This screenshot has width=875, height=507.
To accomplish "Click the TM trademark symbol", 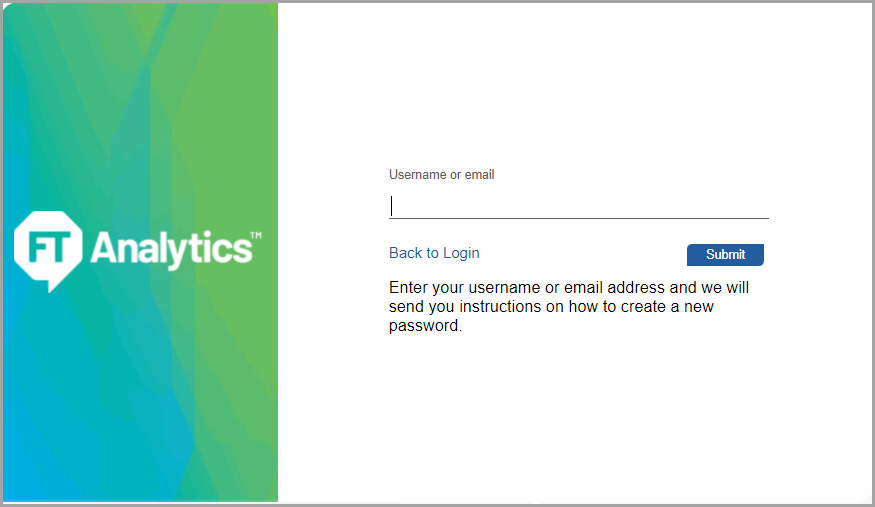I will pyautogui.click(x=256, y=235).
